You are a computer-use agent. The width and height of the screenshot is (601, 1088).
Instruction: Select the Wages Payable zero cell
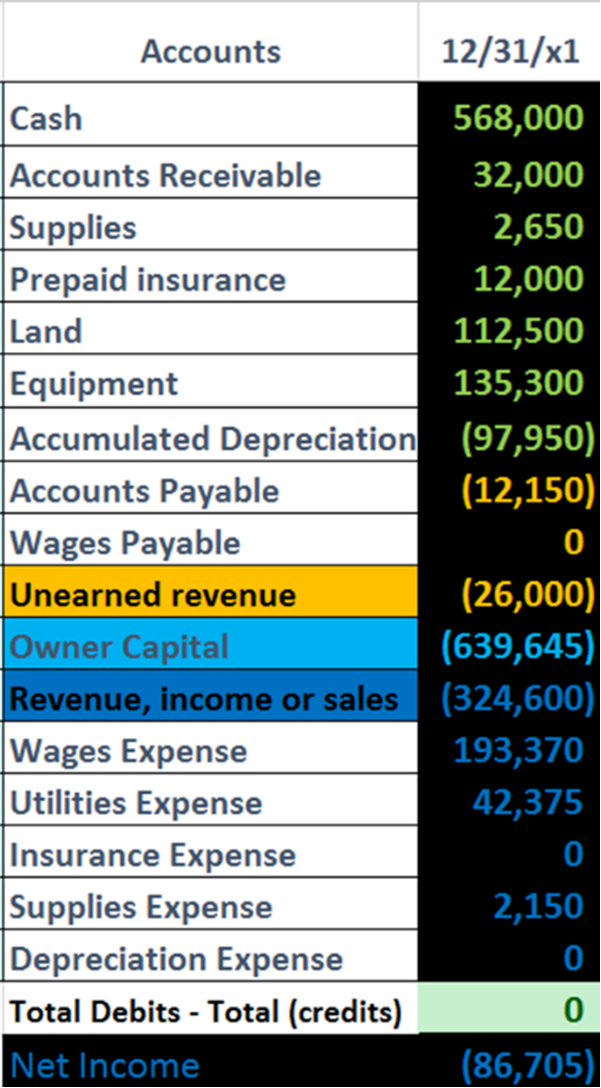coord(510,543)
